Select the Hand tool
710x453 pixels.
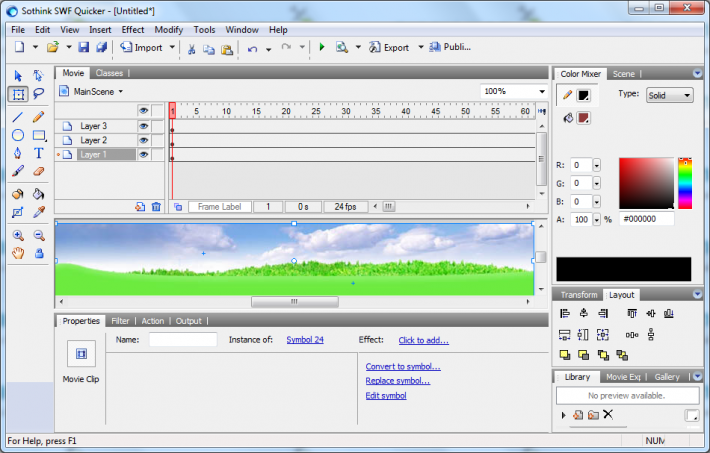point(18,253)
